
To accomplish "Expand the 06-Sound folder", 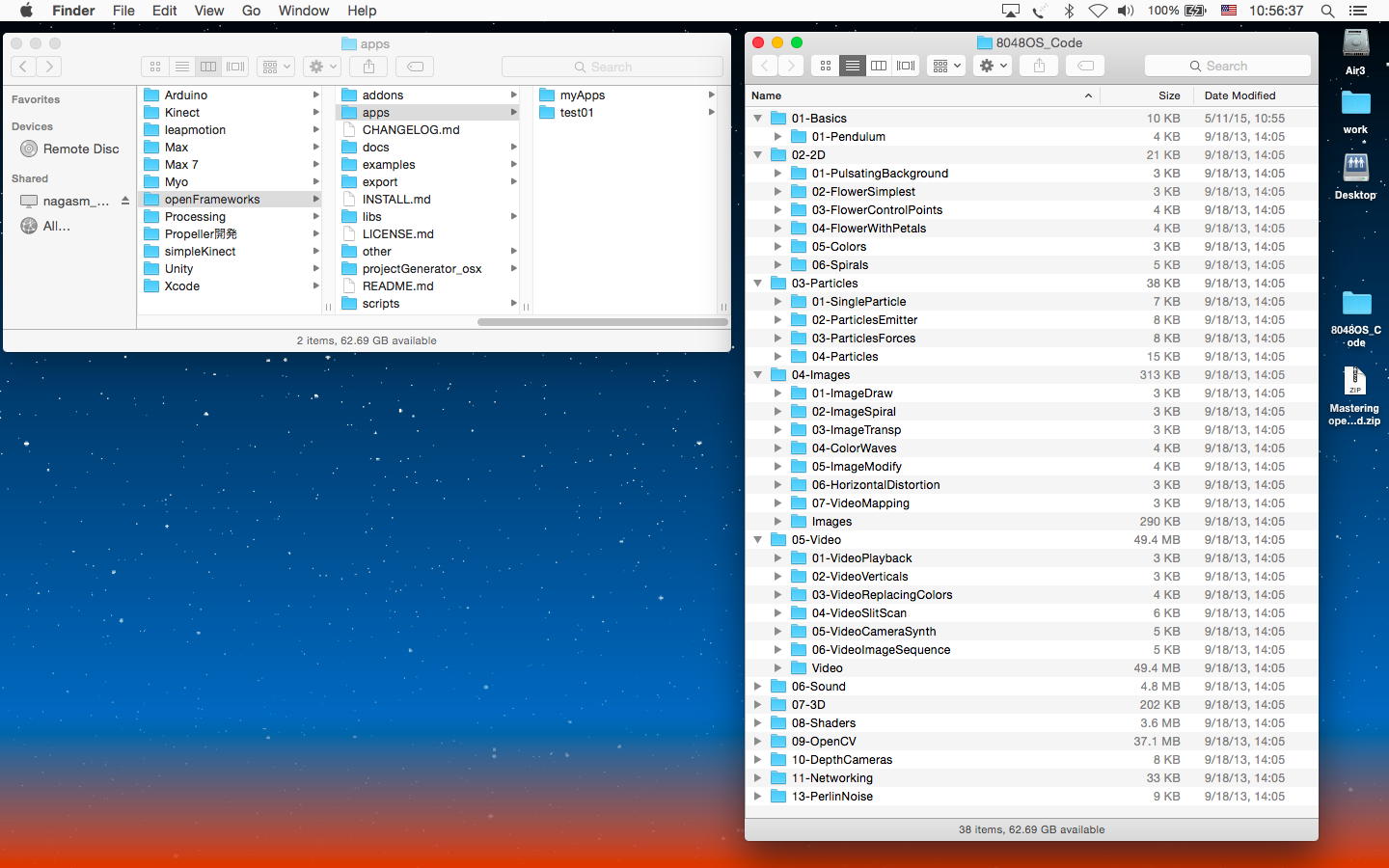I will pyautogui.click(x=758, y=687).
